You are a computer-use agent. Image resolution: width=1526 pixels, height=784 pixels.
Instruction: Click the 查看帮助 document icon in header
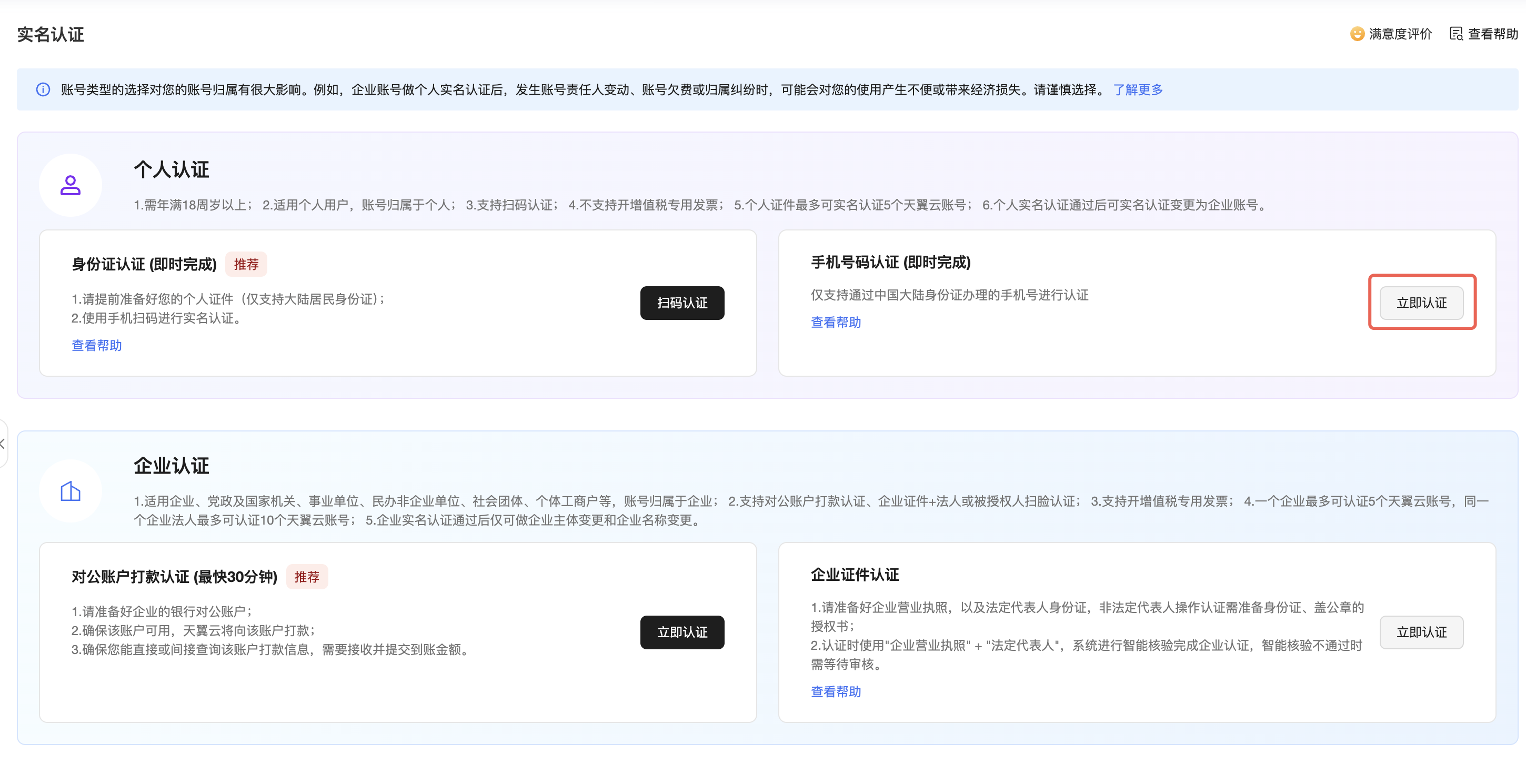click(1456, 34)
